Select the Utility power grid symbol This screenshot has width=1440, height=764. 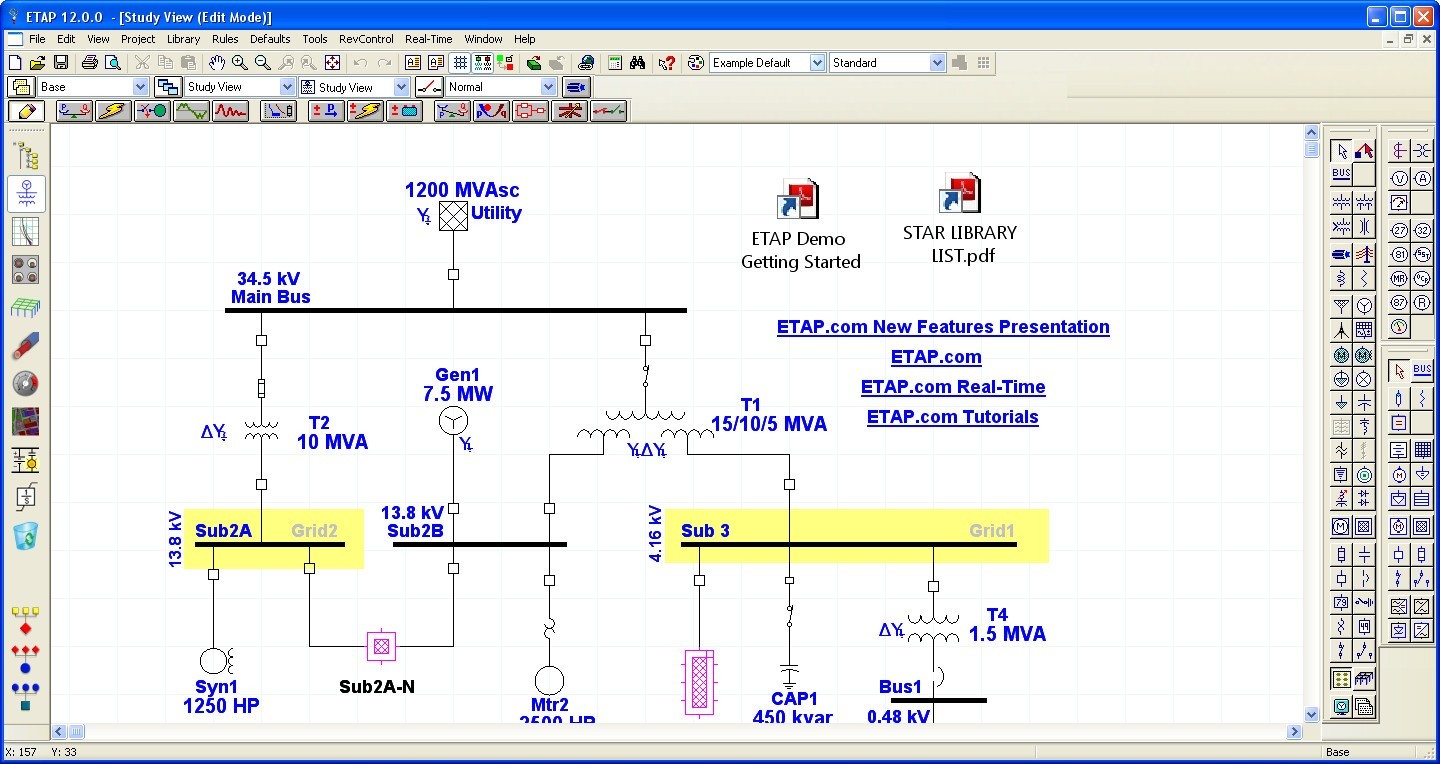453,215
